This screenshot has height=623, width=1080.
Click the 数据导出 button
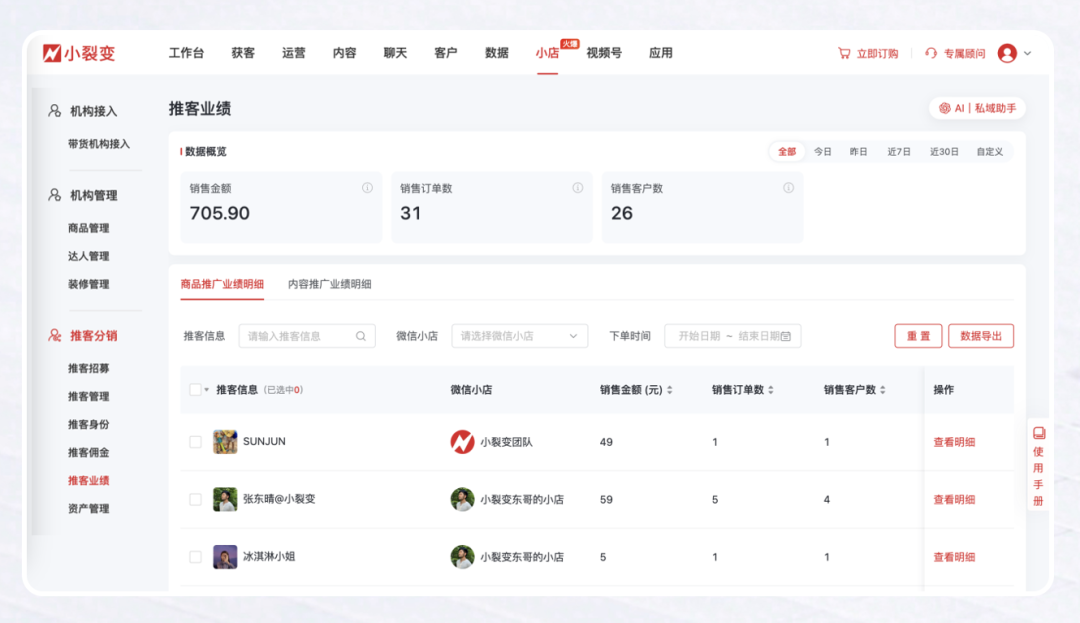982,335
